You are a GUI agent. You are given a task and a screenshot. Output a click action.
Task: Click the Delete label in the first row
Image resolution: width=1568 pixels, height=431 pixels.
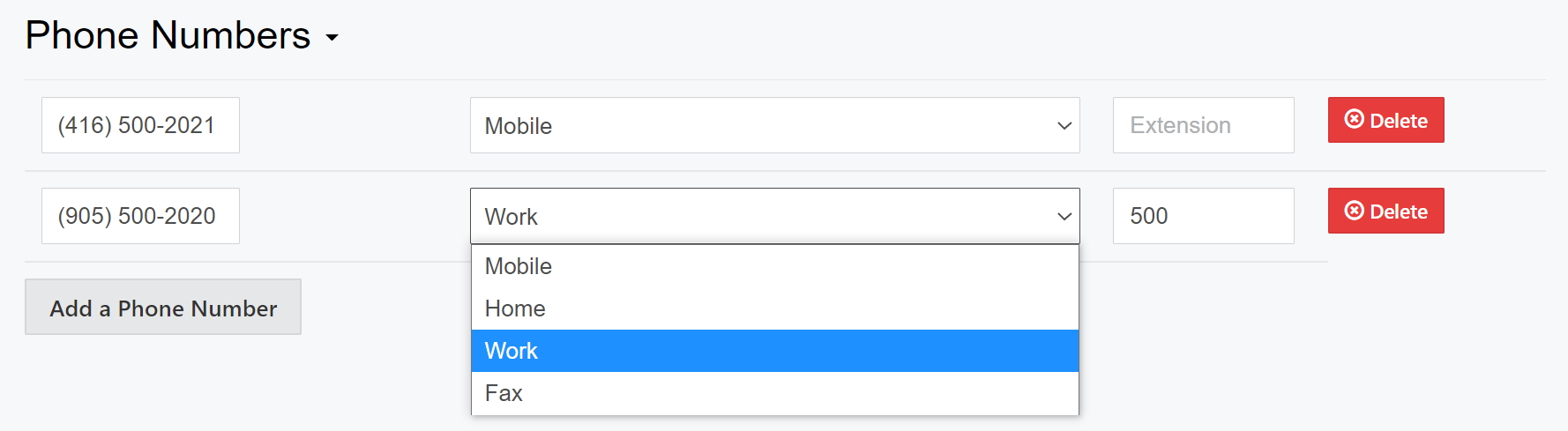(1399, 121)
